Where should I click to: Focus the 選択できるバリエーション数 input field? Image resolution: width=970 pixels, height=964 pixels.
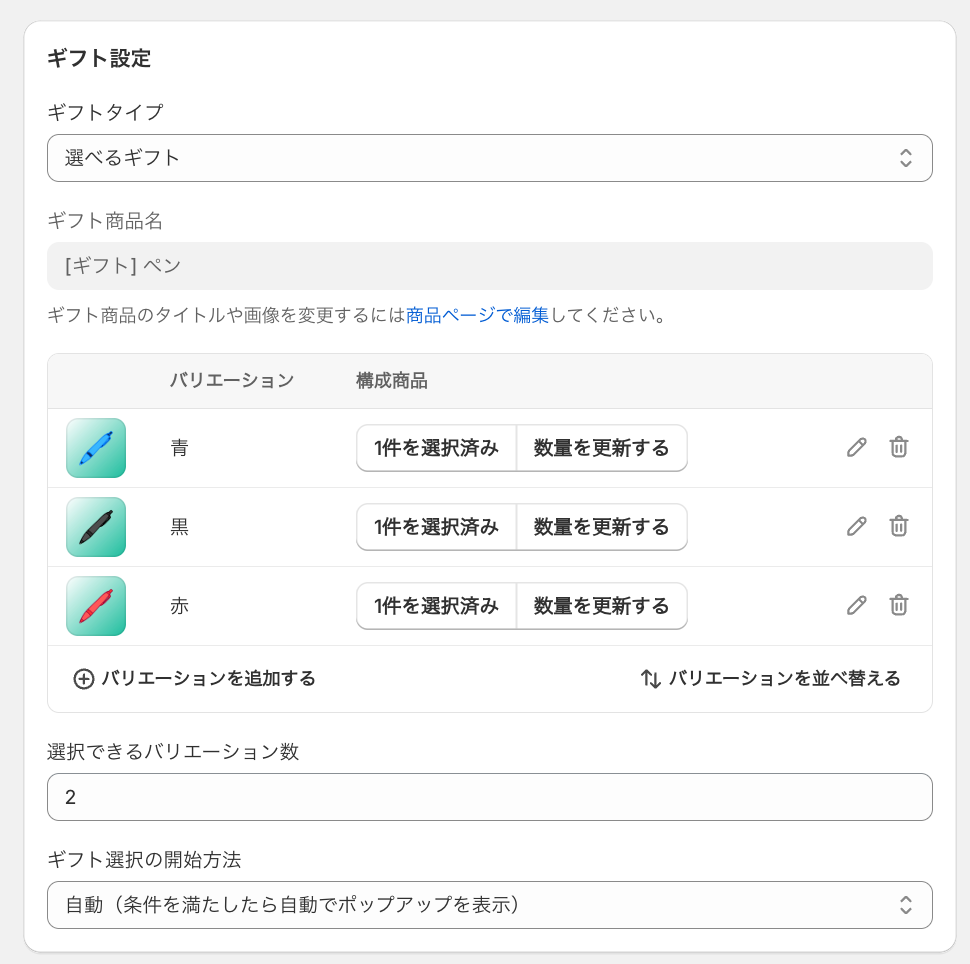(490, 797)
